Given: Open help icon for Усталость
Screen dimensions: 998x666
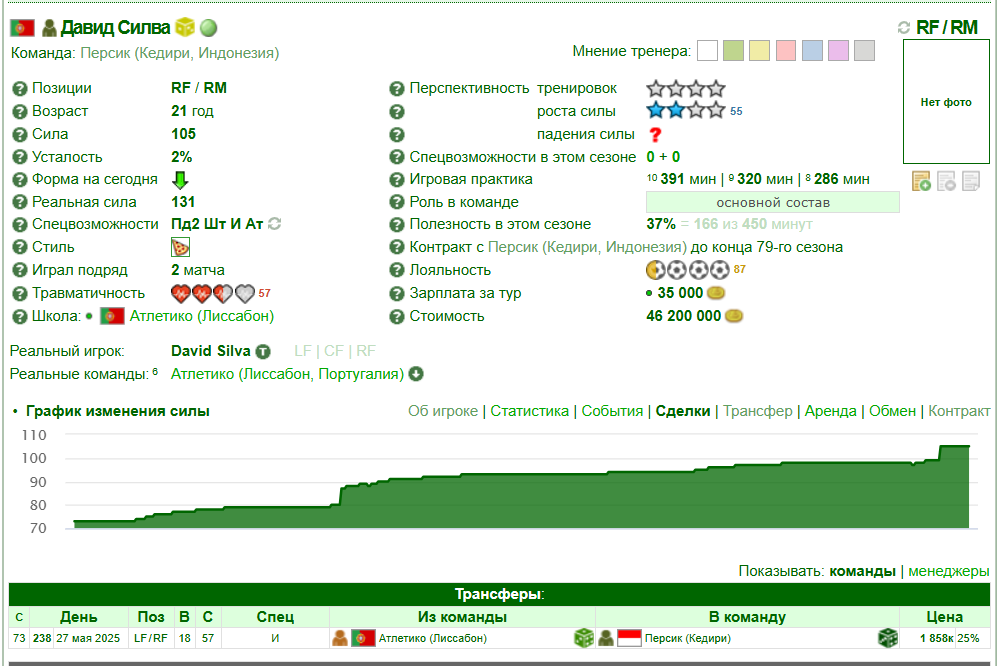Looking at the screenshot, I should (x=20, y=157).
